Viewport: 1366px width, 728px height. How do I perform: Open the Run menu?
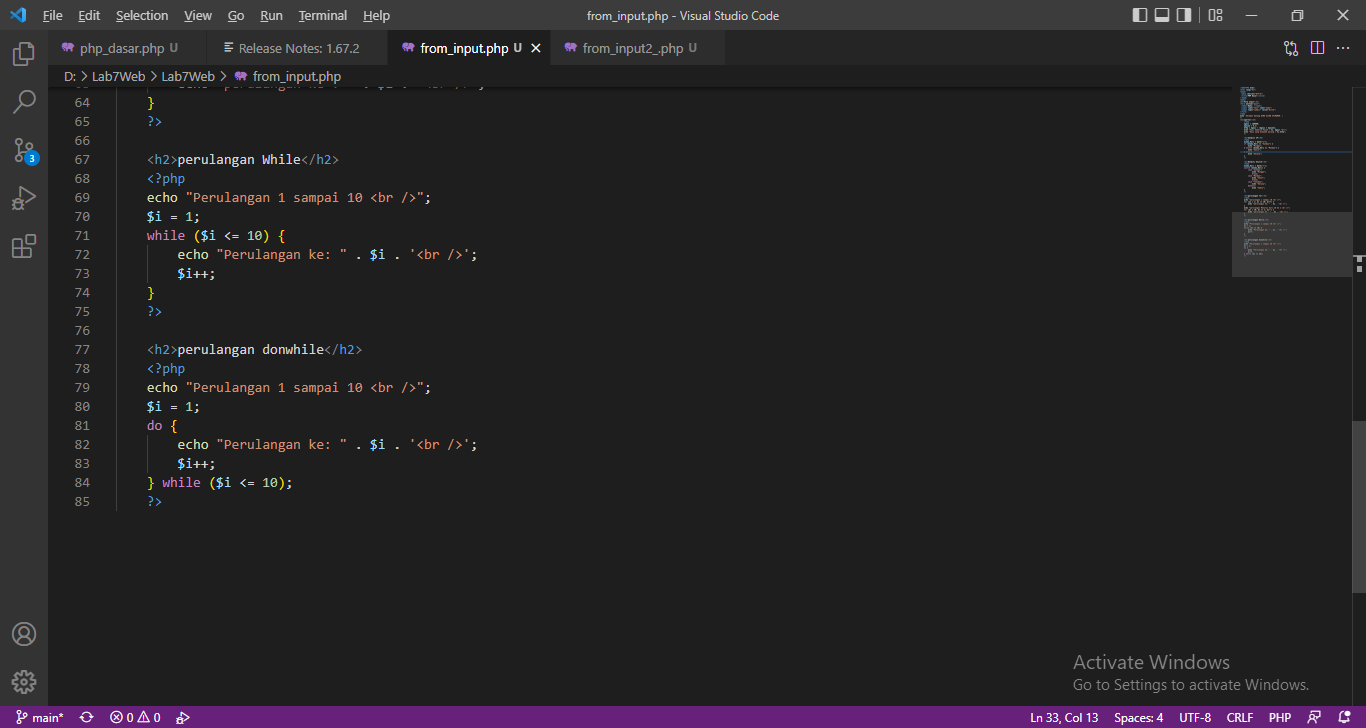pos(271,15)
